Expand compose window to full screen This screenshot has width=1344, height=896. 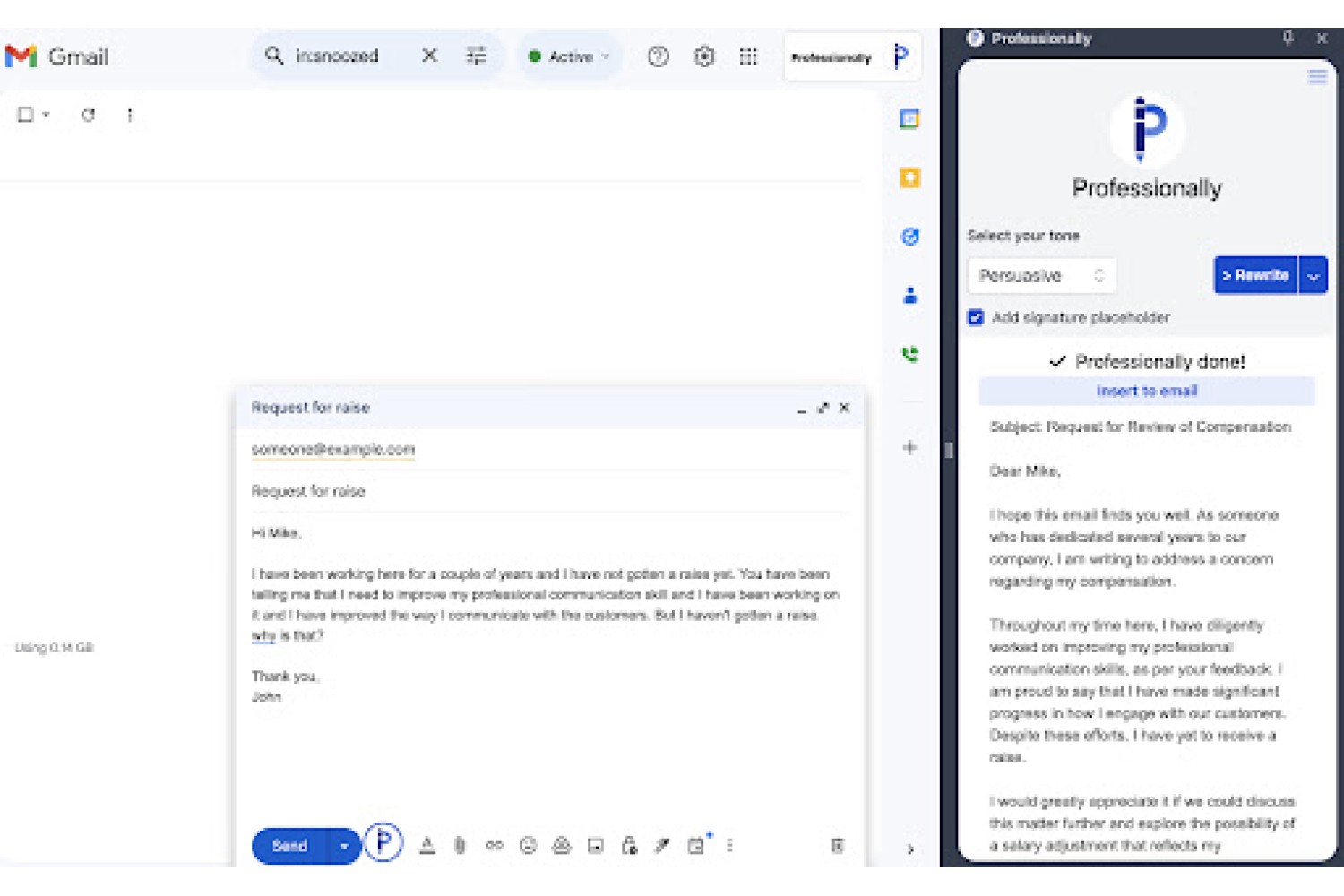pos(823,408)
